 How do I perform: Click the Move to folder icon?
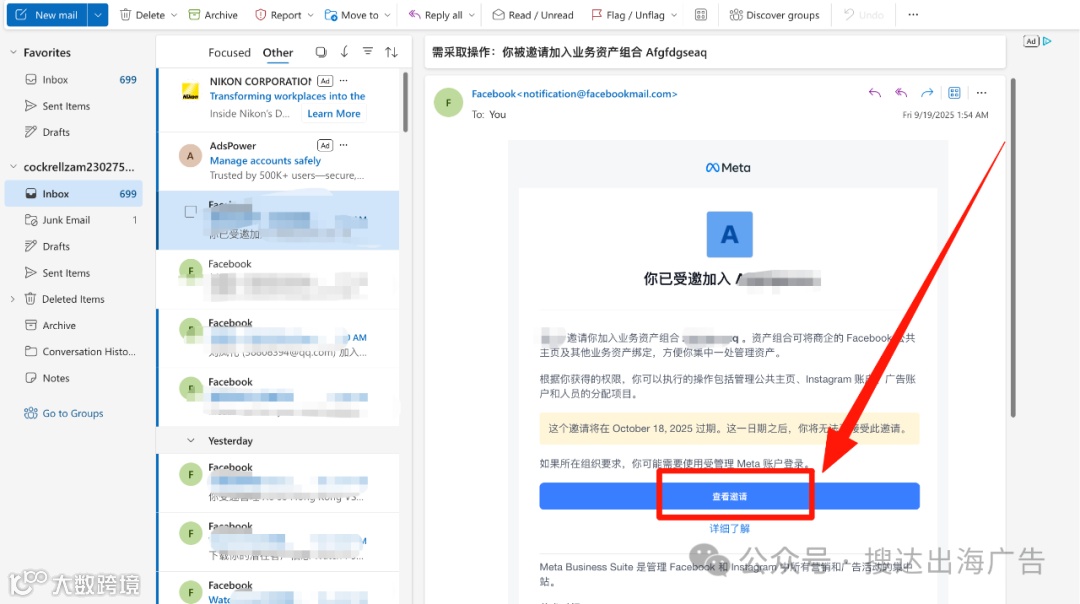click(331, 14)
